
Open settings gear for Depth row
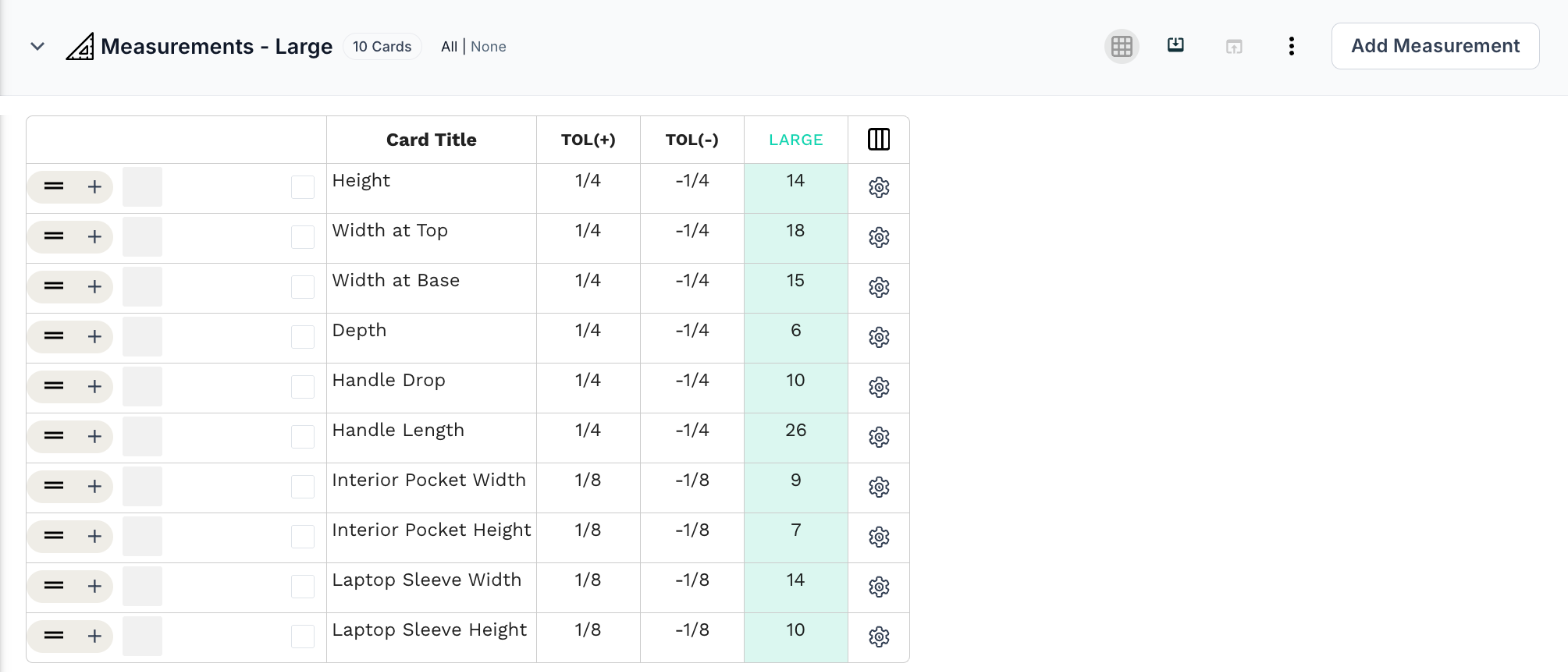[x=879, y=337]
